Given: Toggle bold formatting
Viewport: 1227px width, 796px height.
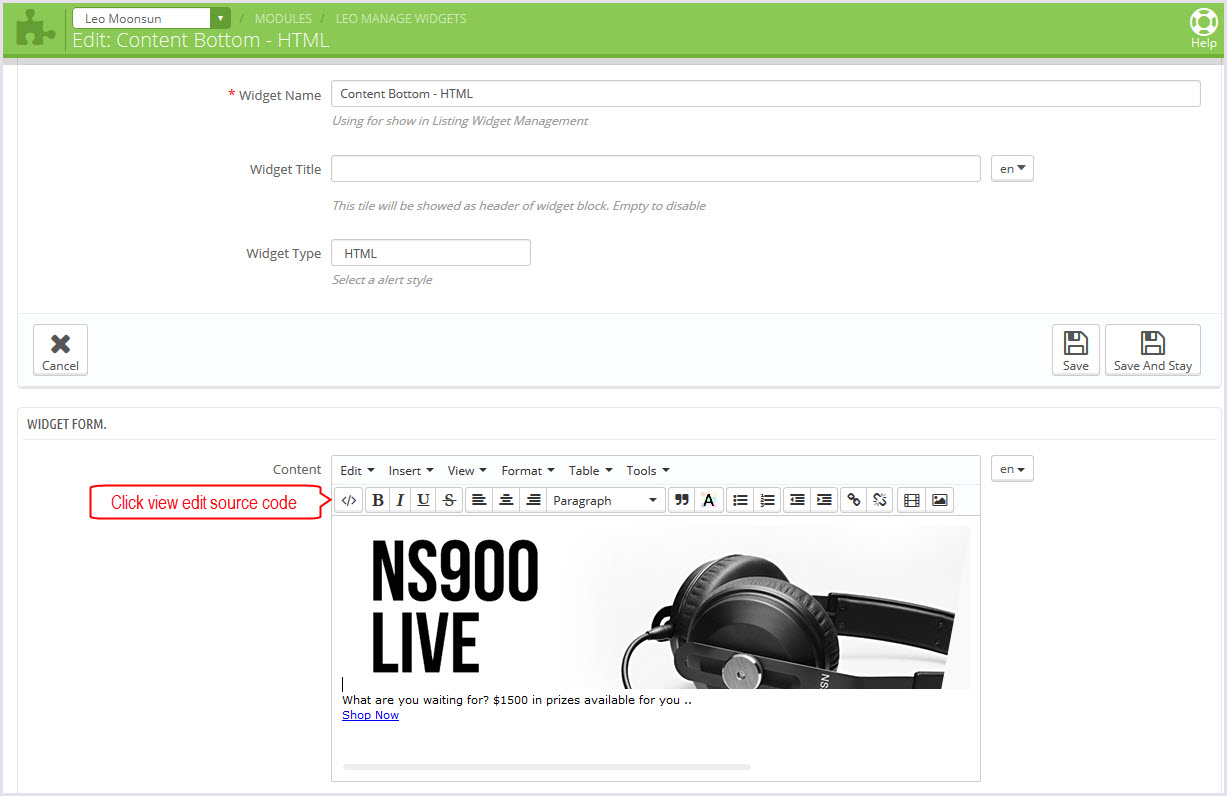Looking at the screenshot, I should tap(378, 500).
